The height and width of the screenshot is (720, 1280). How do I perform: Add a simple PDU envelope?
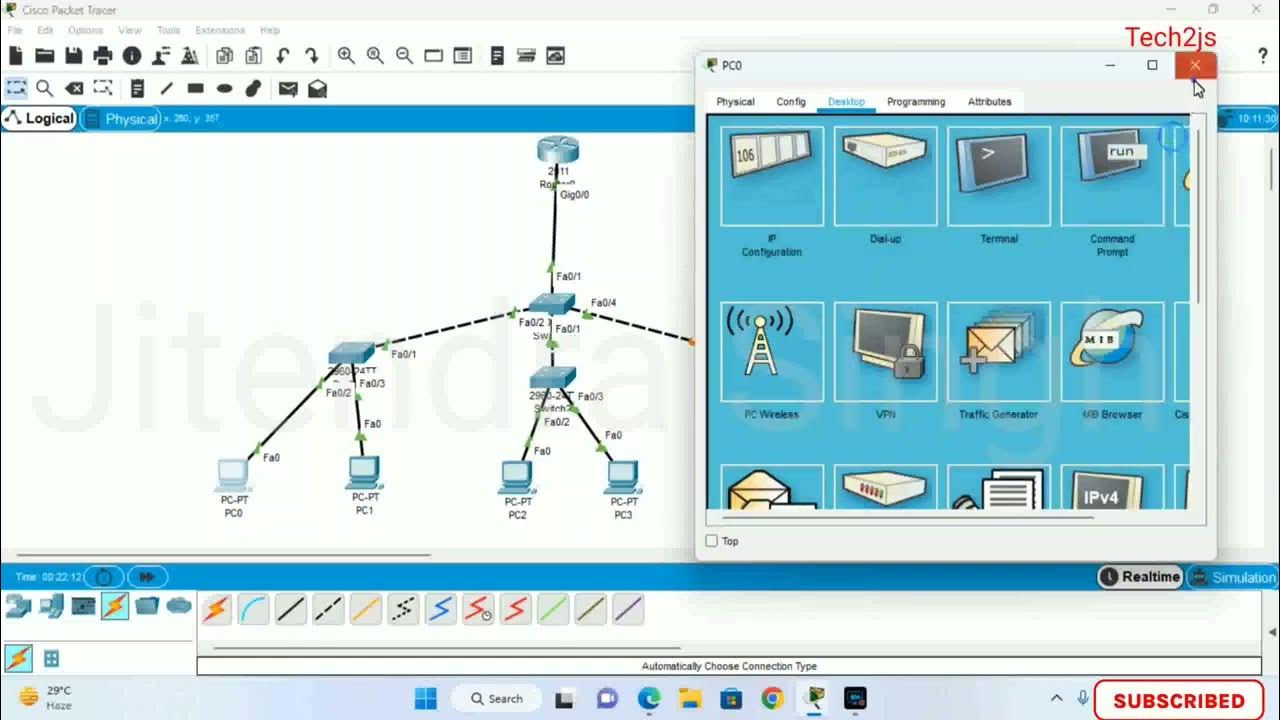point(288,88)
